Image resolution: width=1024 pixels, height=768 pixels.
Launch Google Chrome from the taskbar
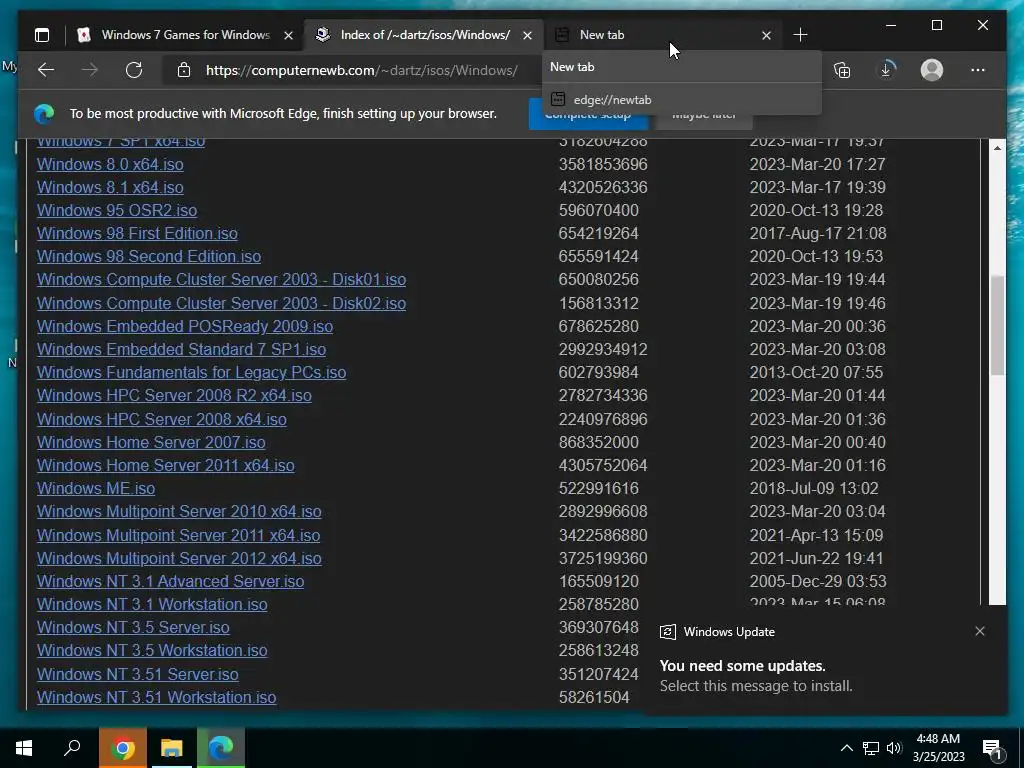[x=123, y=748]
